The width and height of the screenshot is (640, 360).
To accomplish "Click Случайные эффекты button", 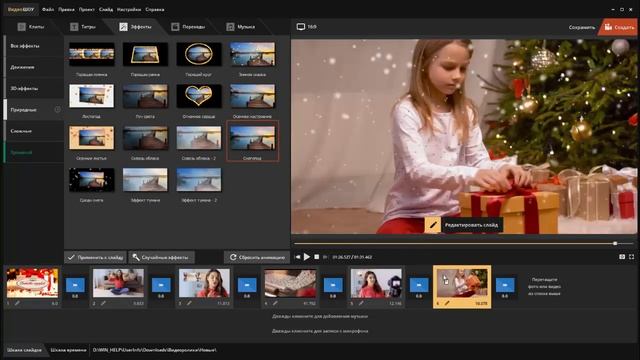I will [162, 257].
